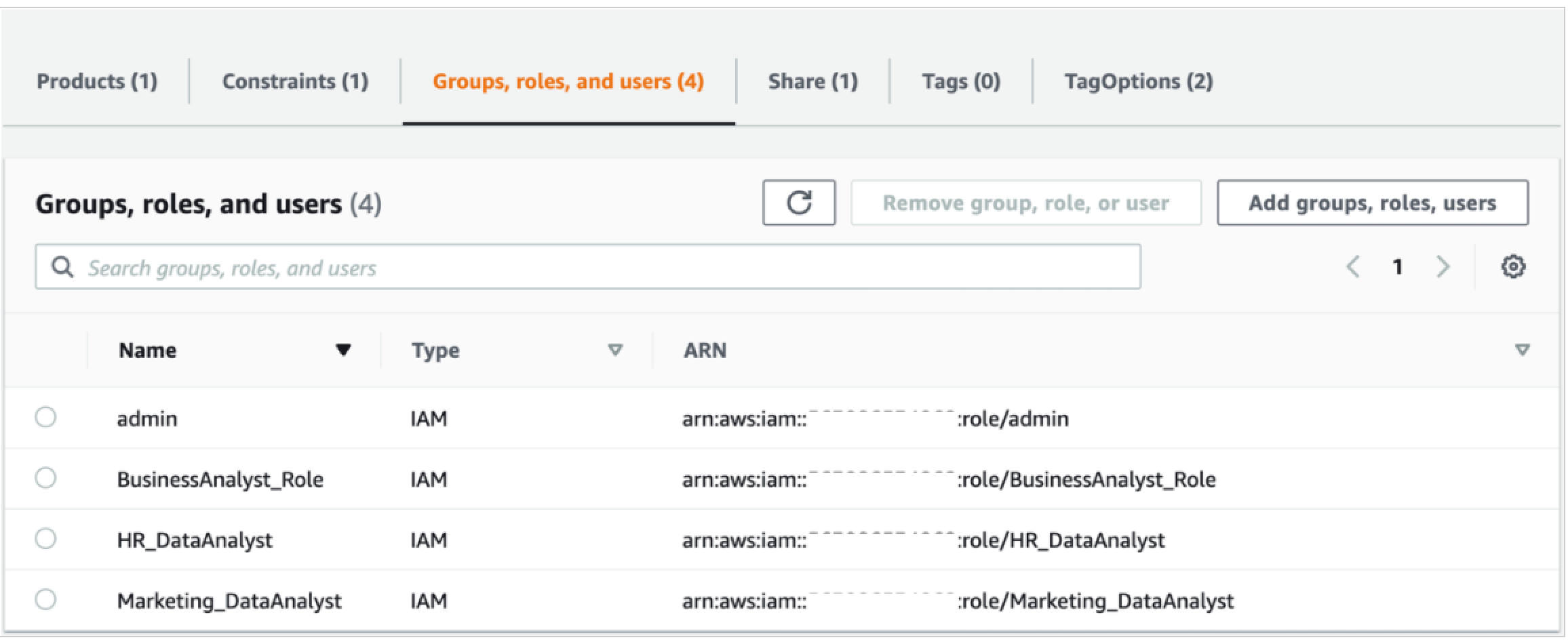
Task: Sort by ARN column arrow
Action: pos(1522,350)
